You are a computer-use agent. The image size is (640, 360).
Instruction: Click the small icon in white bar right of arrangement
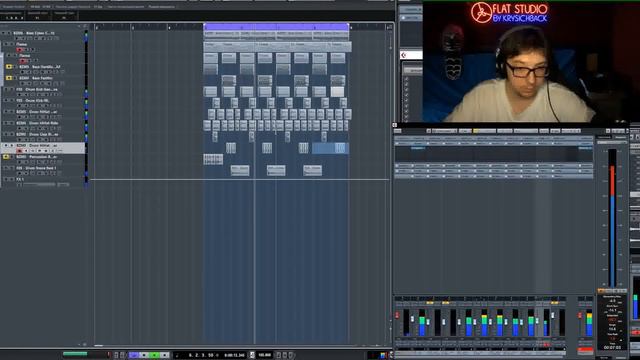(x=404, y=55)
